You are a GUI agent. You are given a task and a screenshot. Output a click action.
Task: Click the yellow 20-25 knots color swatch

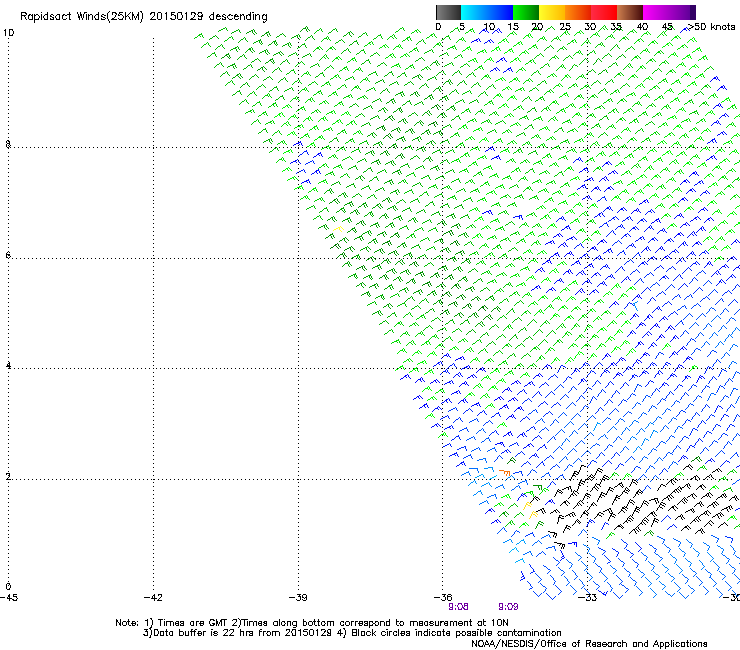(x=552, y=12)
